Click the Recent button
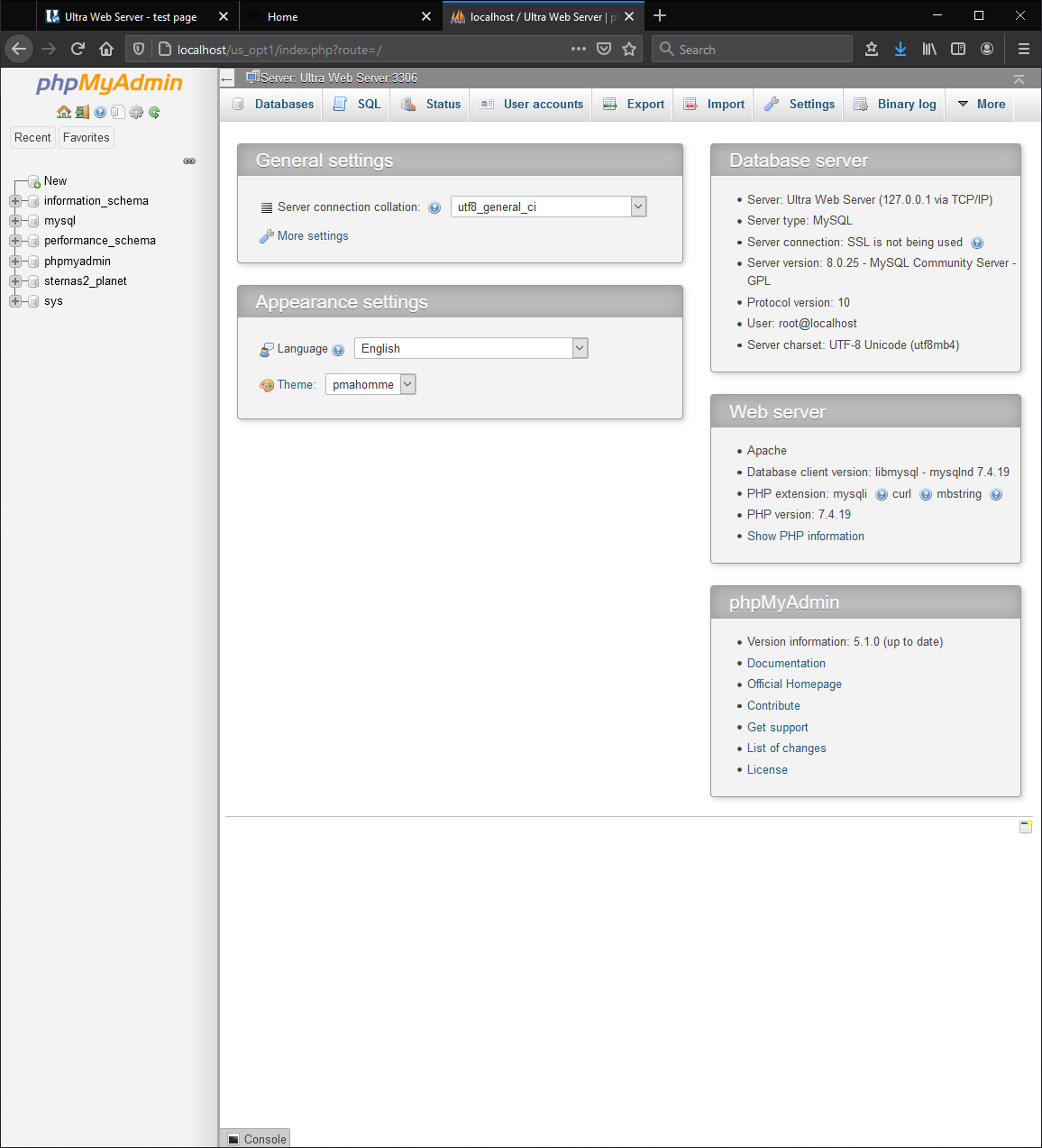 click(x=32, y=137)
